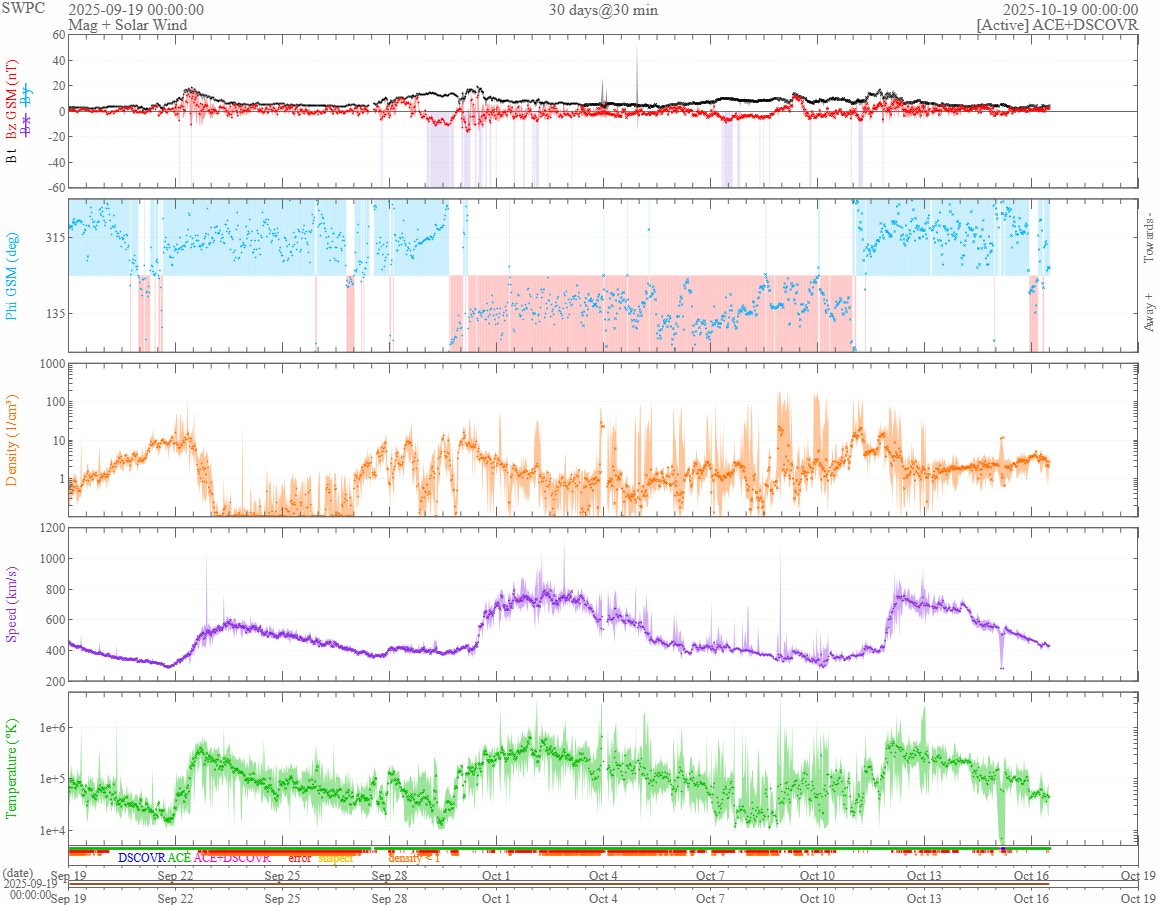Enable the struck-through blue By series
Screen dimensions: 1158x905
click(x=27, y=96)
